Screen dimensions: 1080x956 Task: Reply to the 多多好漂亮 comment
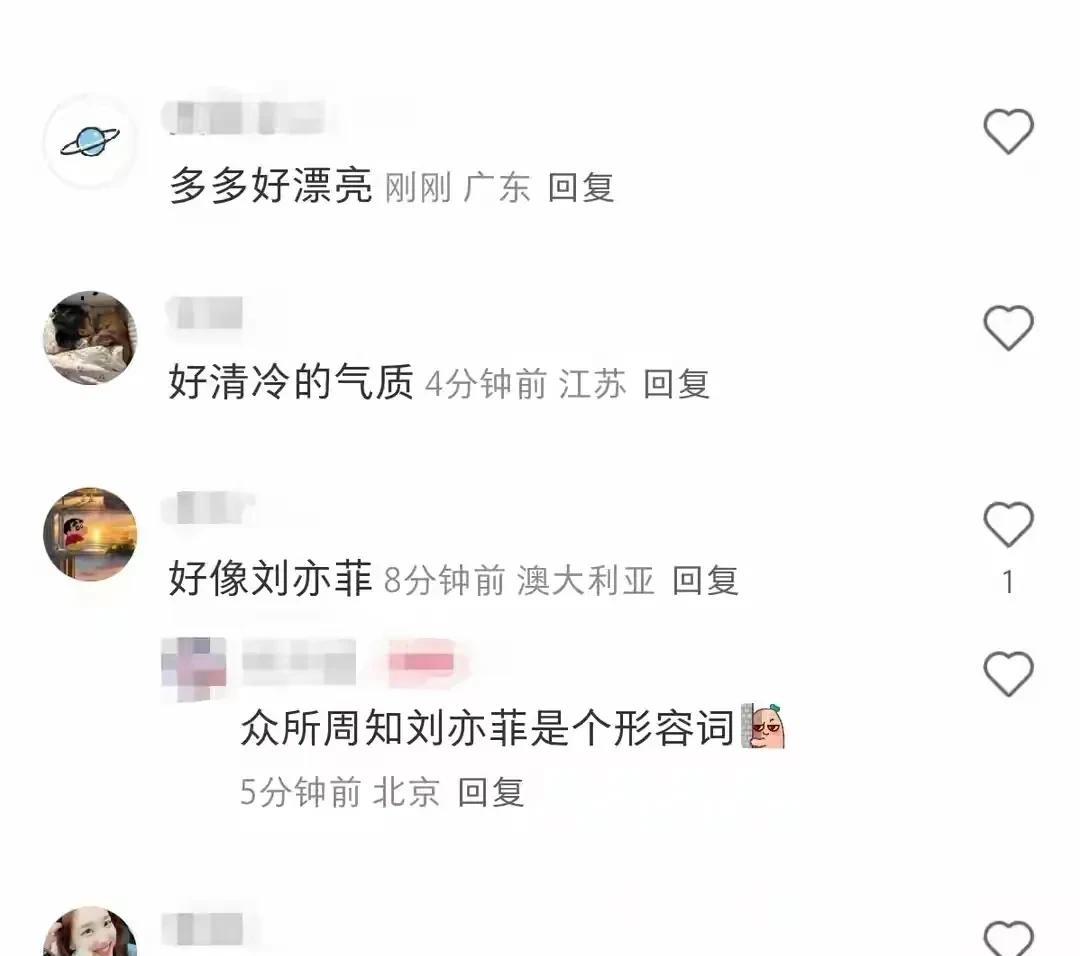pyautogui.click(x=581, y=188)
